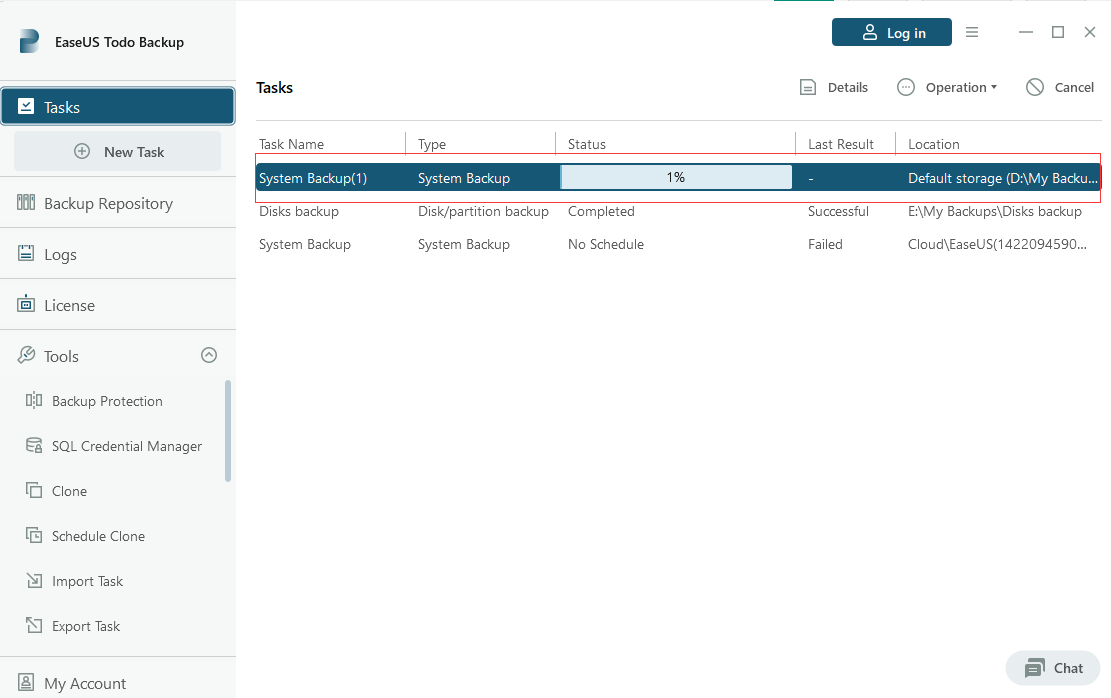Click the 1% backup progress bar
This screenshot has width=1111, height=698.
point(676,177)
